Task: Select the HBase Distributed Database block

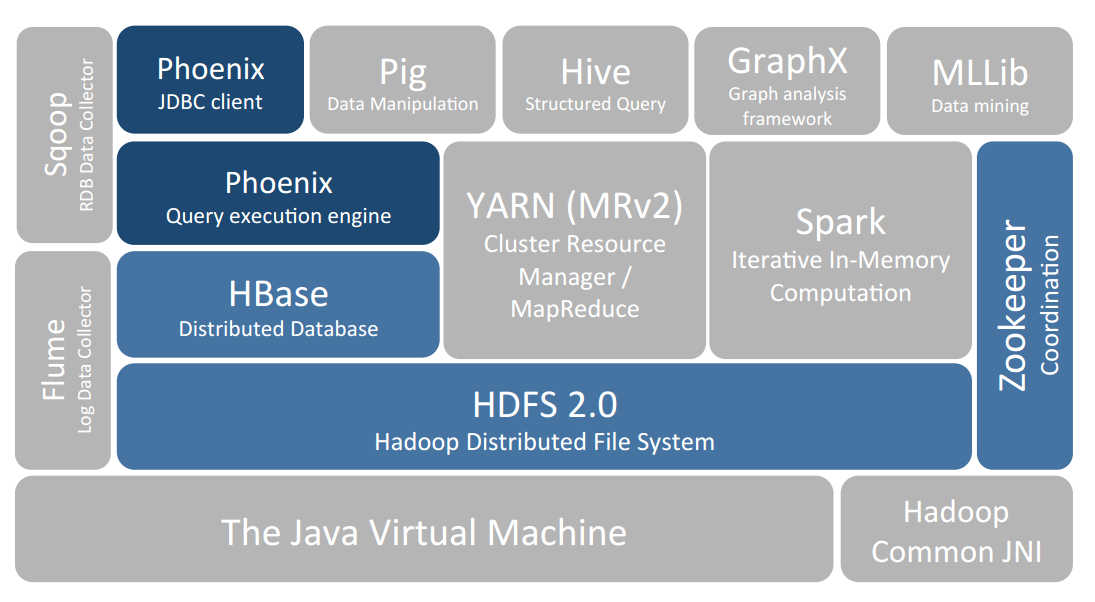Action: (x=278, y=305)
